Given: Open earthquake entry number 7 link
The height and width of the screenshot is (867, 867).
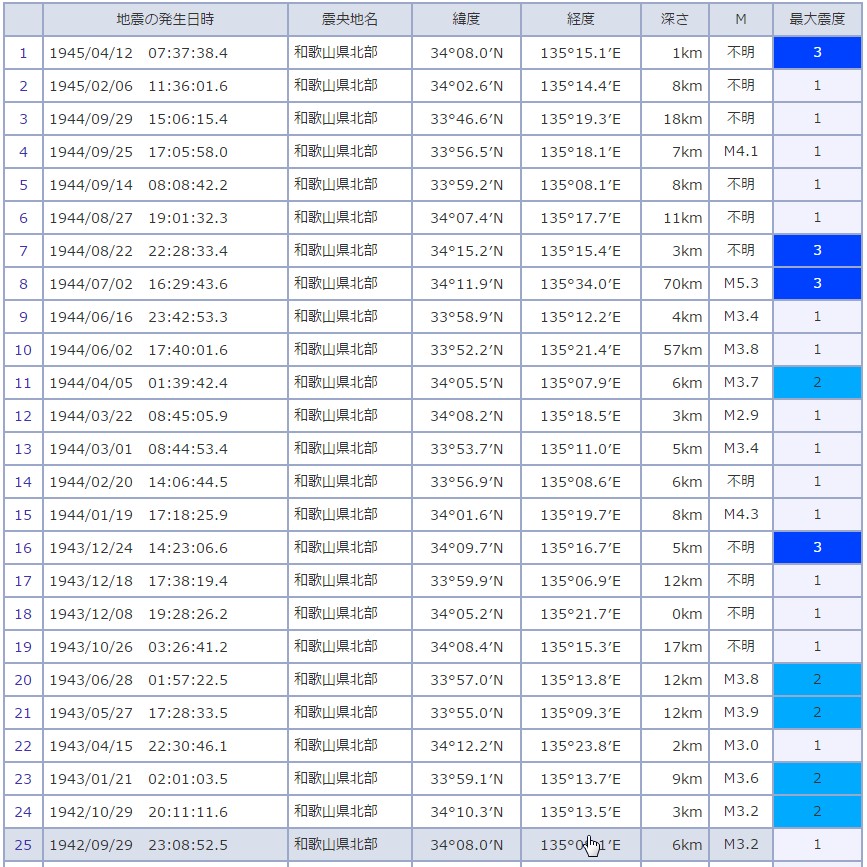Looking at the screenshot, I should click(23, 251).
